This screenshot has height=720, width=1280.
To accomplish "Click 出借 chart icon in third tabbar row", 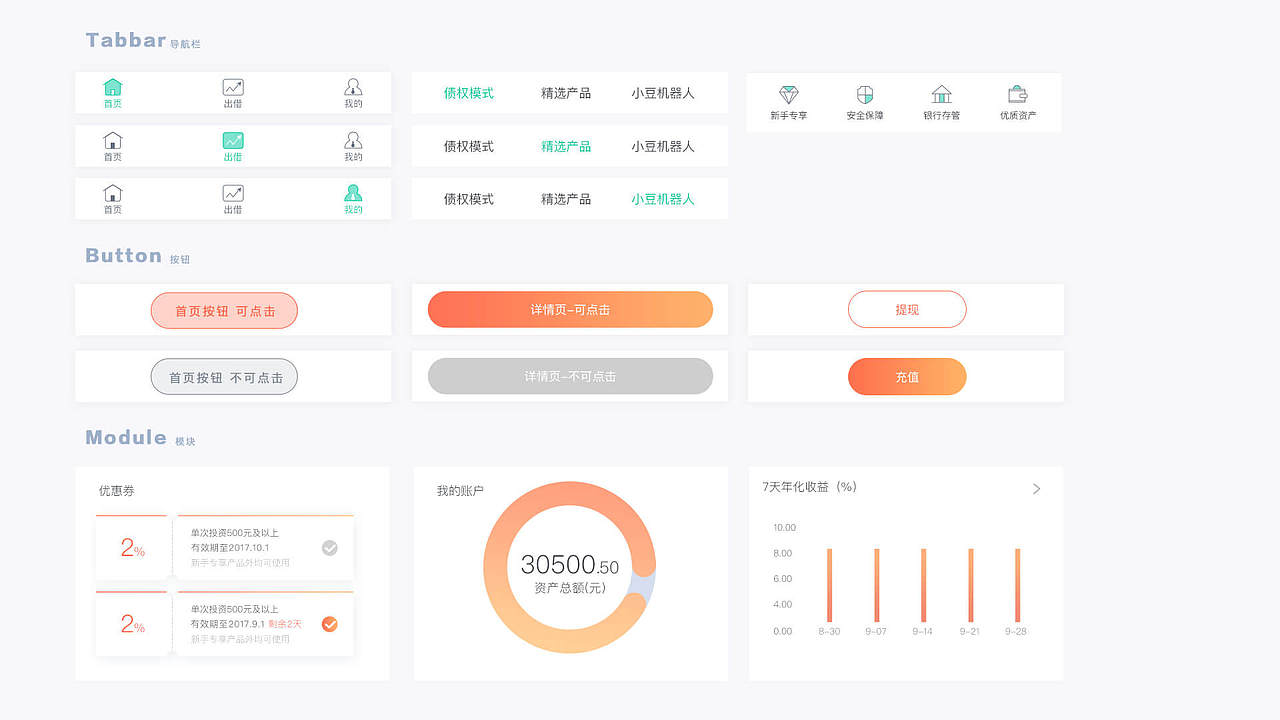I will [233, 193].
